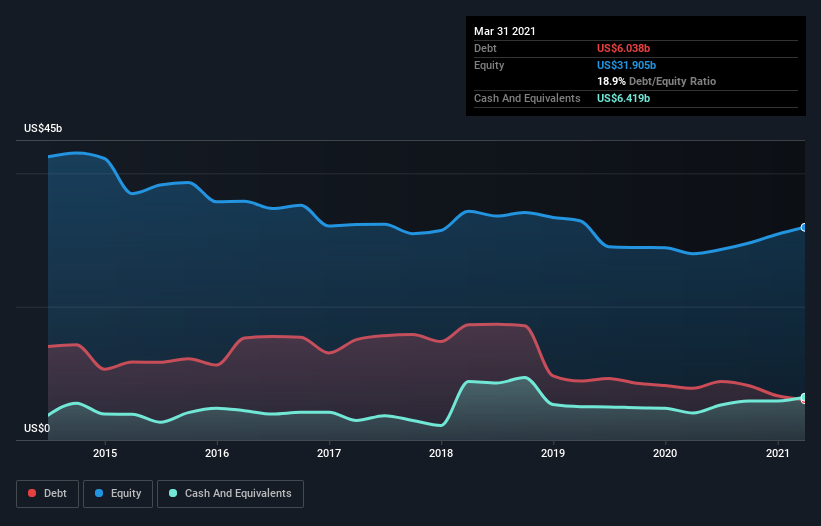This screenshot has width=821, height=526.
Task: Click the Cash And Equivalents endpoint marker
Action: coord(804,398)
